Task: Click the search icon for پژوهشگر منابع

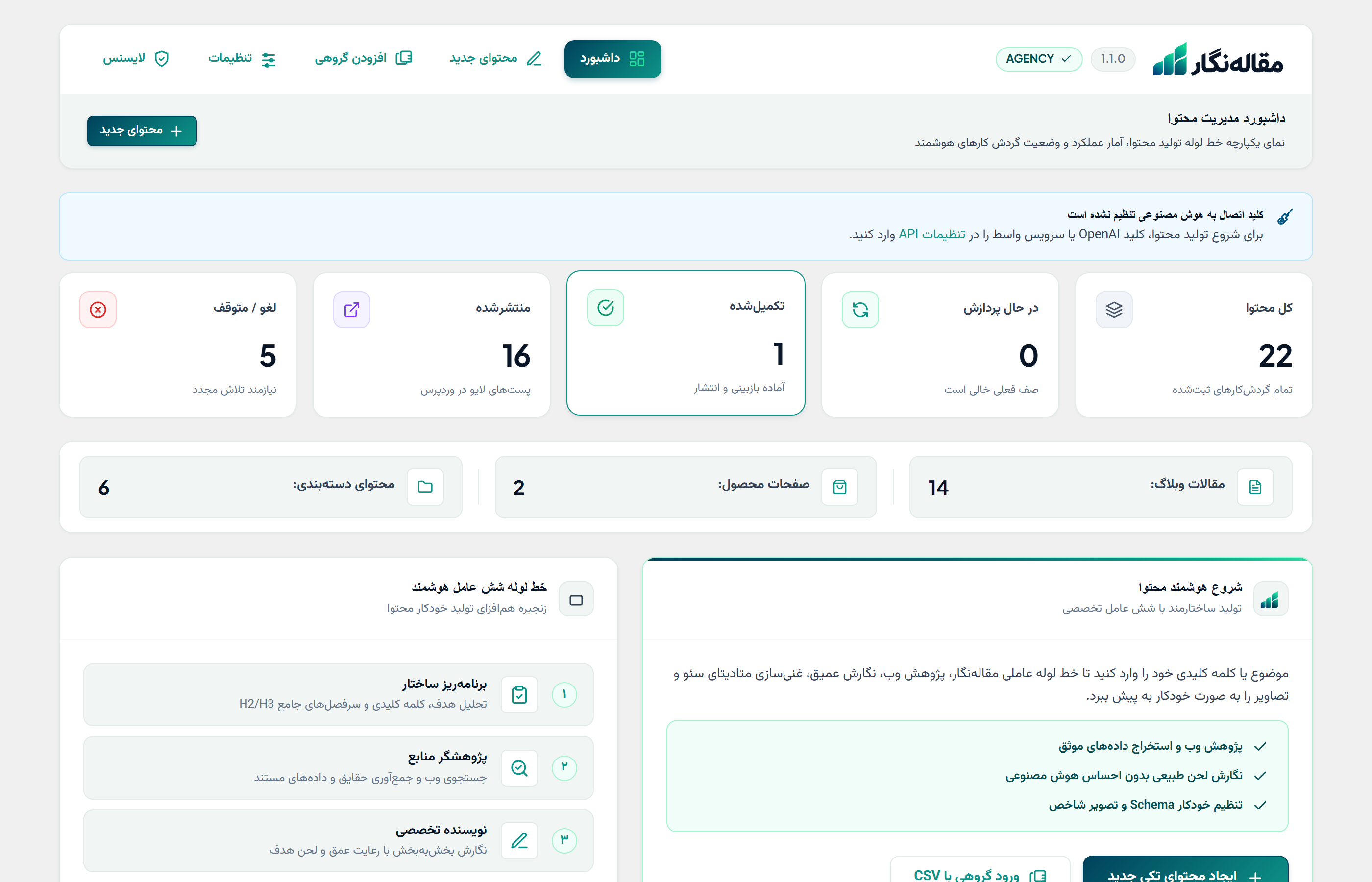Action: point(519,768)
